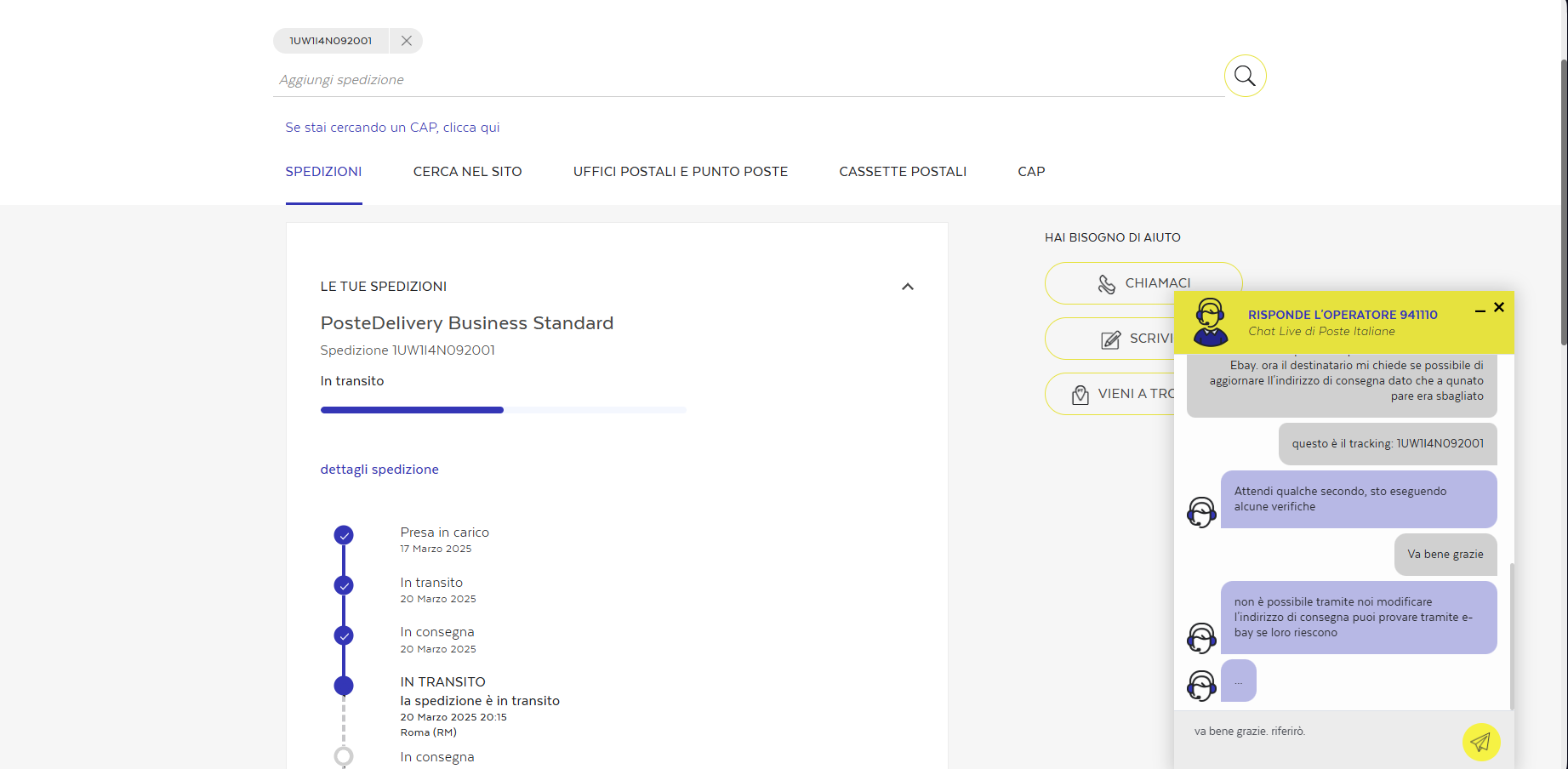Minimize the Poste Italiane live chat

coord(1480,311)
